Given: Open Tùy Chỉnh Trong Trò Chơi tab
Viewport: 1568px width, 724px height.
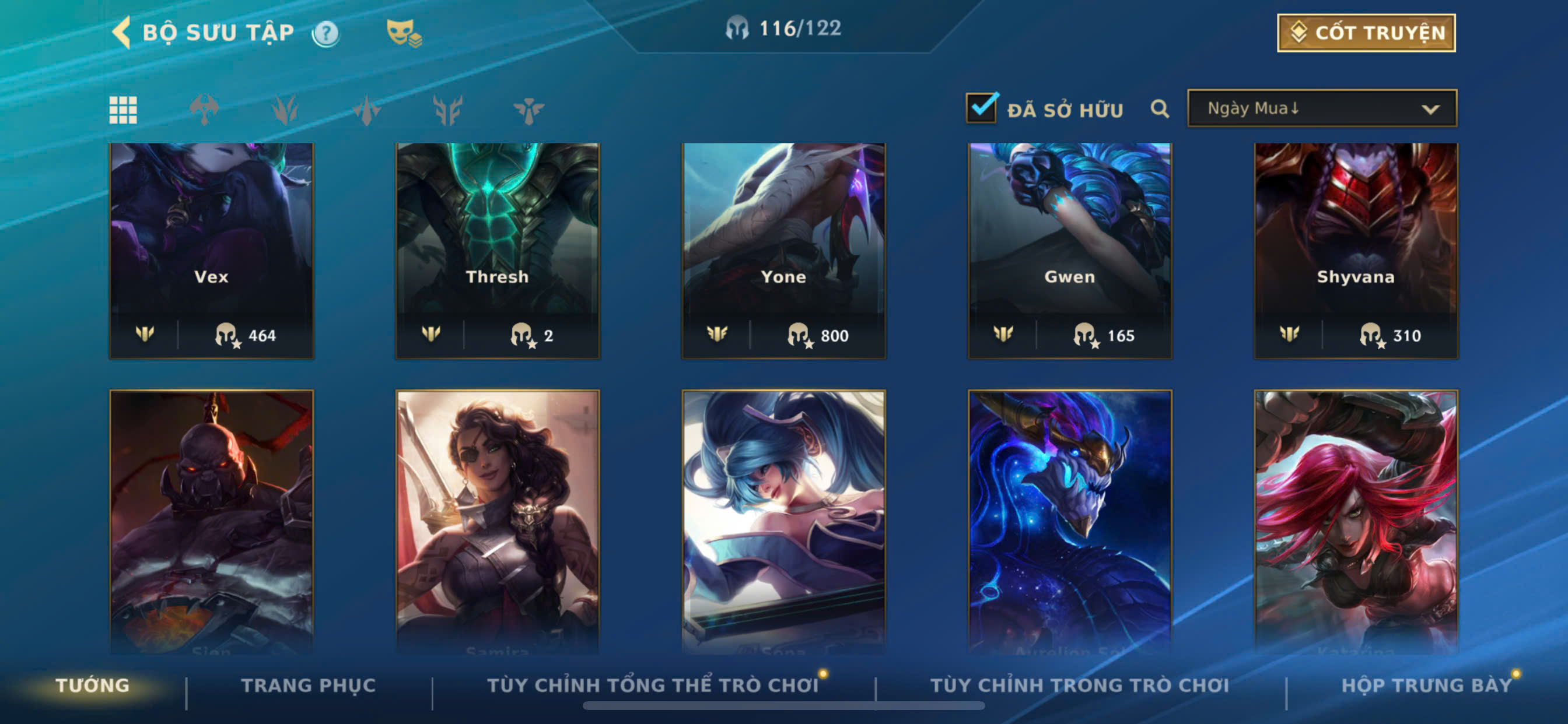Looking at the screenshot, I should (1080, 685).
